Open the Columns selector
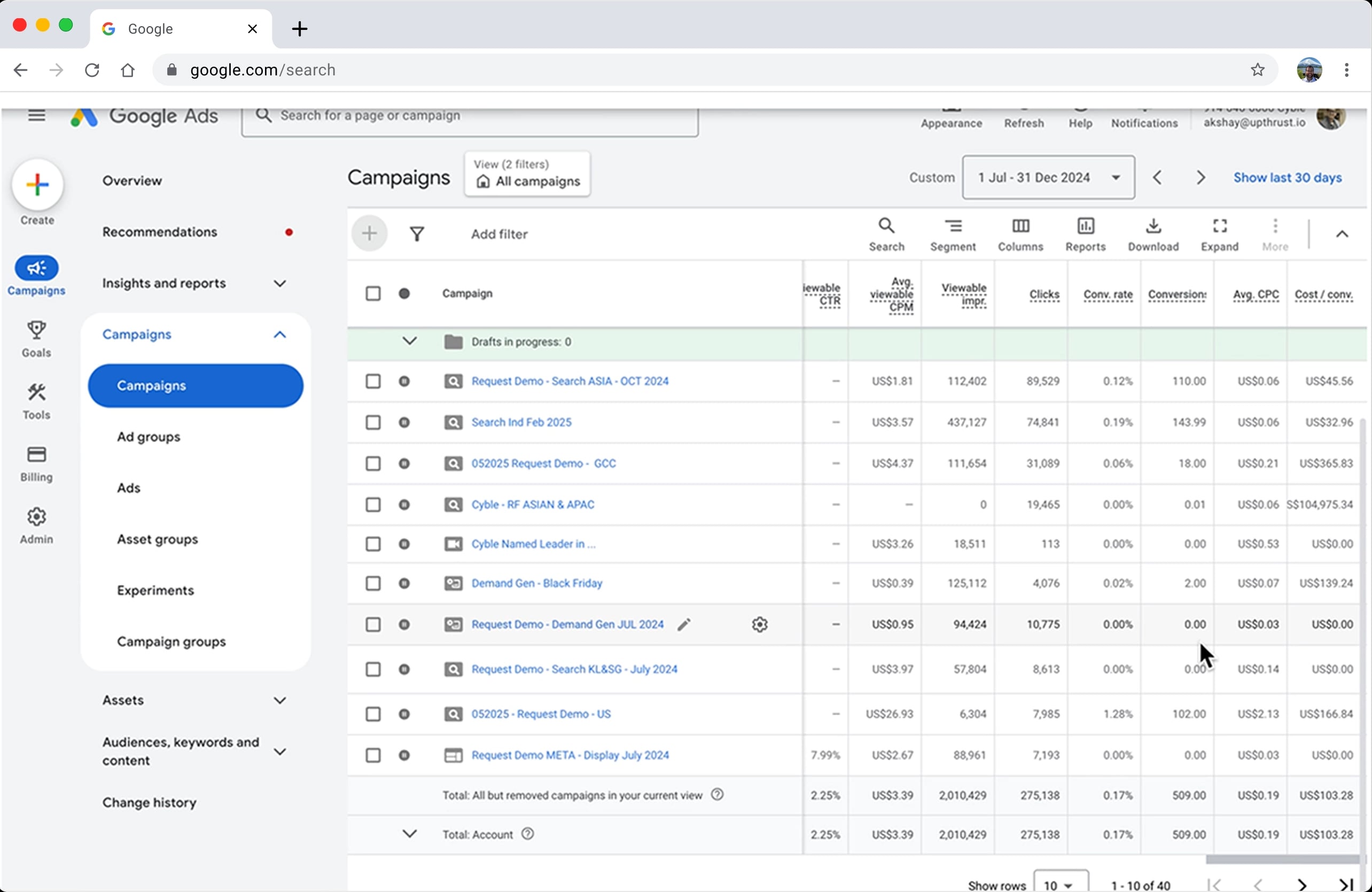Screen dimensions: 1372x892 pyautogui.click(x=1020, y=234)
